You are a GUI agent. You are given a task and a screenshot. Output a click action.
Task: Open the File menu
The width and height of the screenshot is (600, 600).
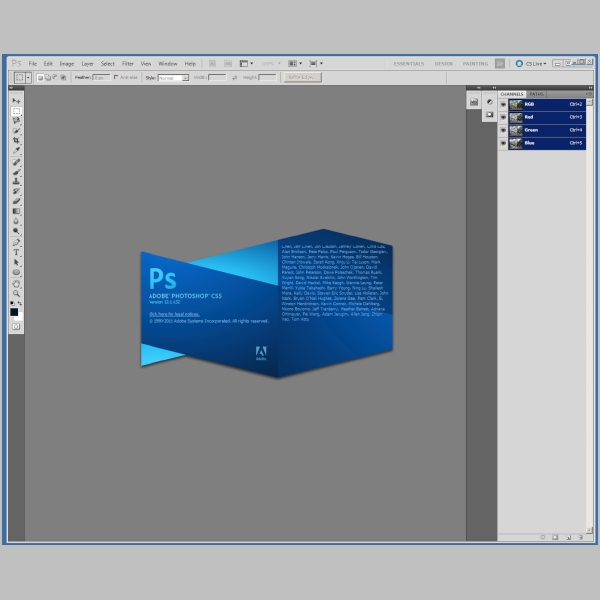tap(33, 64)
